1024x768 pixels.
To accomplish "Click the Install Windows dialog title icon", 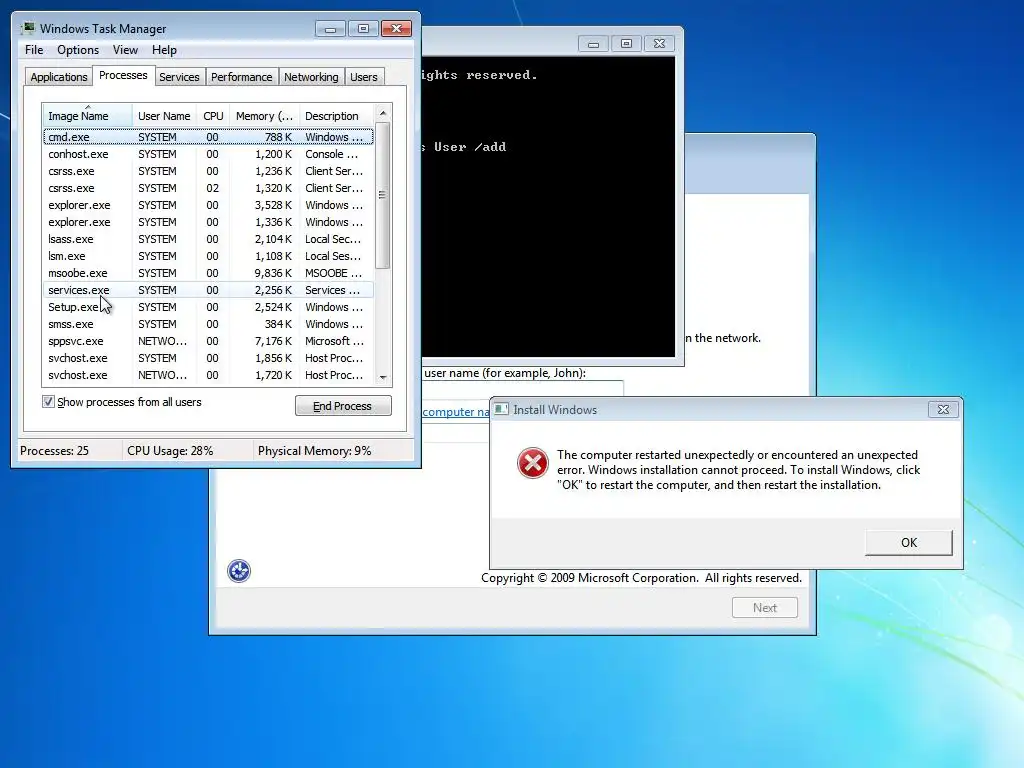I will coord(501,409).
